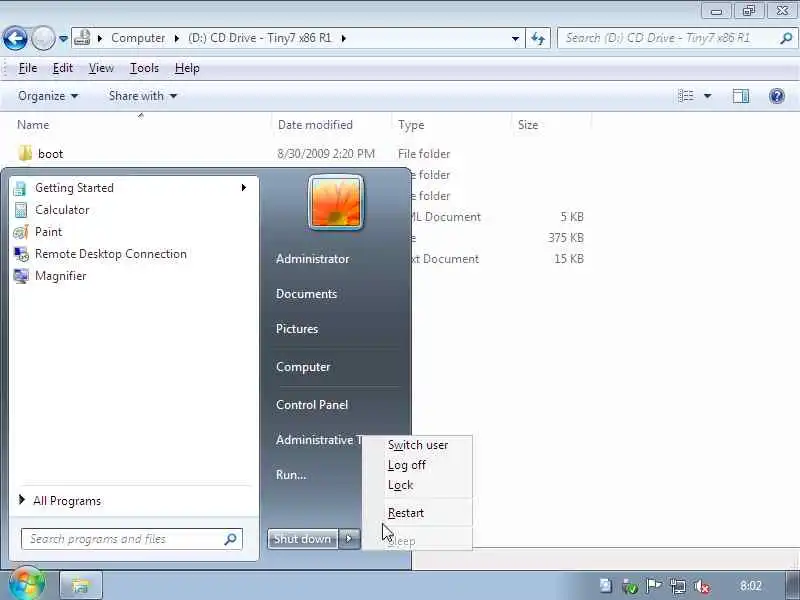This screenshot has height=600, width=800.
Task: Launch Magnifier from Start menu
Action: (132, 276)
